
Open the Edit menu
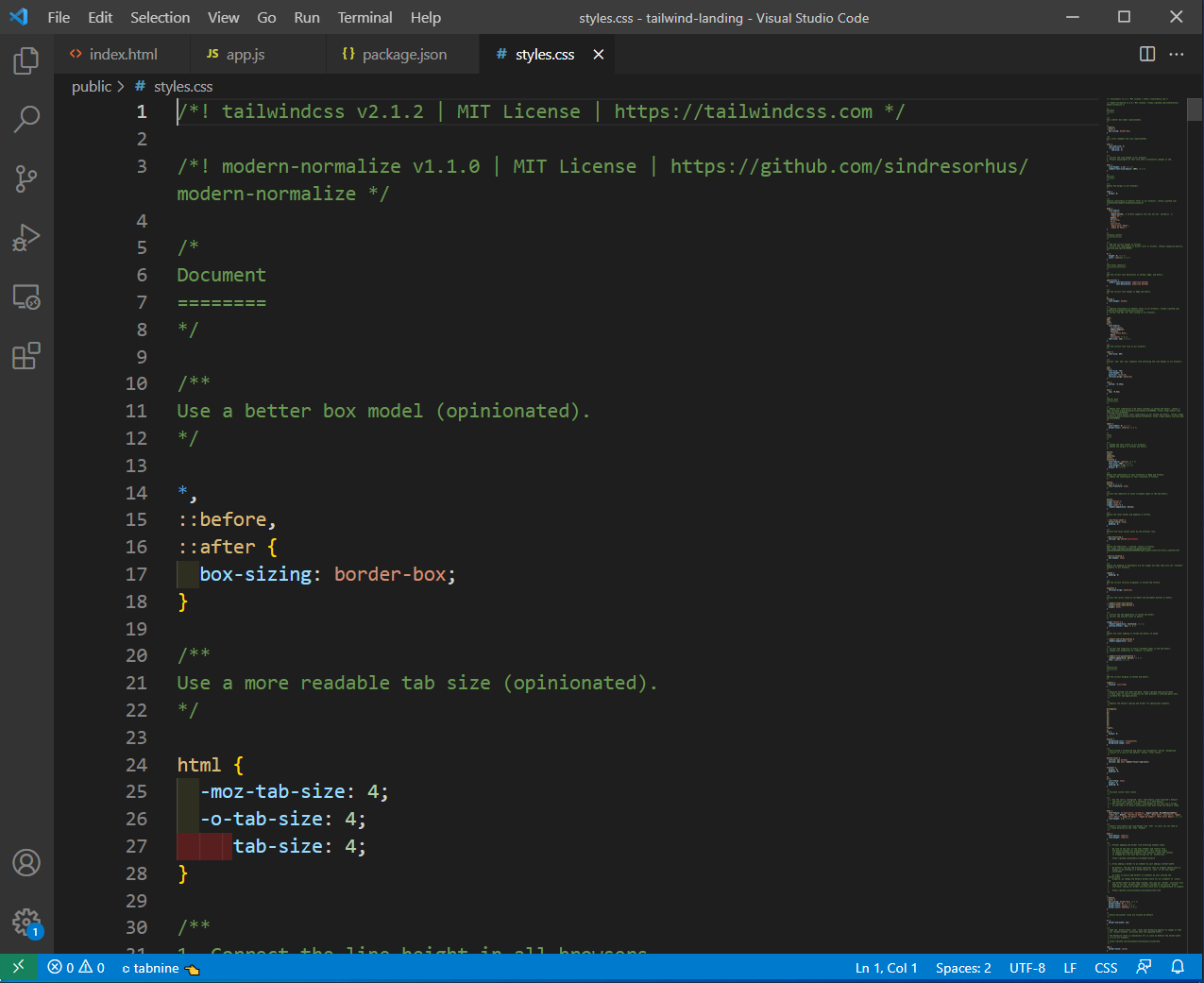pos(100,17)
